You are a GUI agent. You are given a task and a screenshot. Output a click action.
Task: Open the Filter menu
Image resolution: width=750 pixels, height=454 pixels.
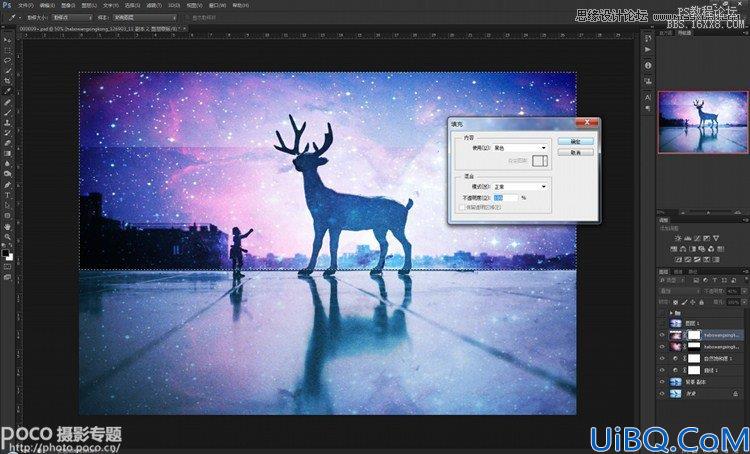click(154, 6)
